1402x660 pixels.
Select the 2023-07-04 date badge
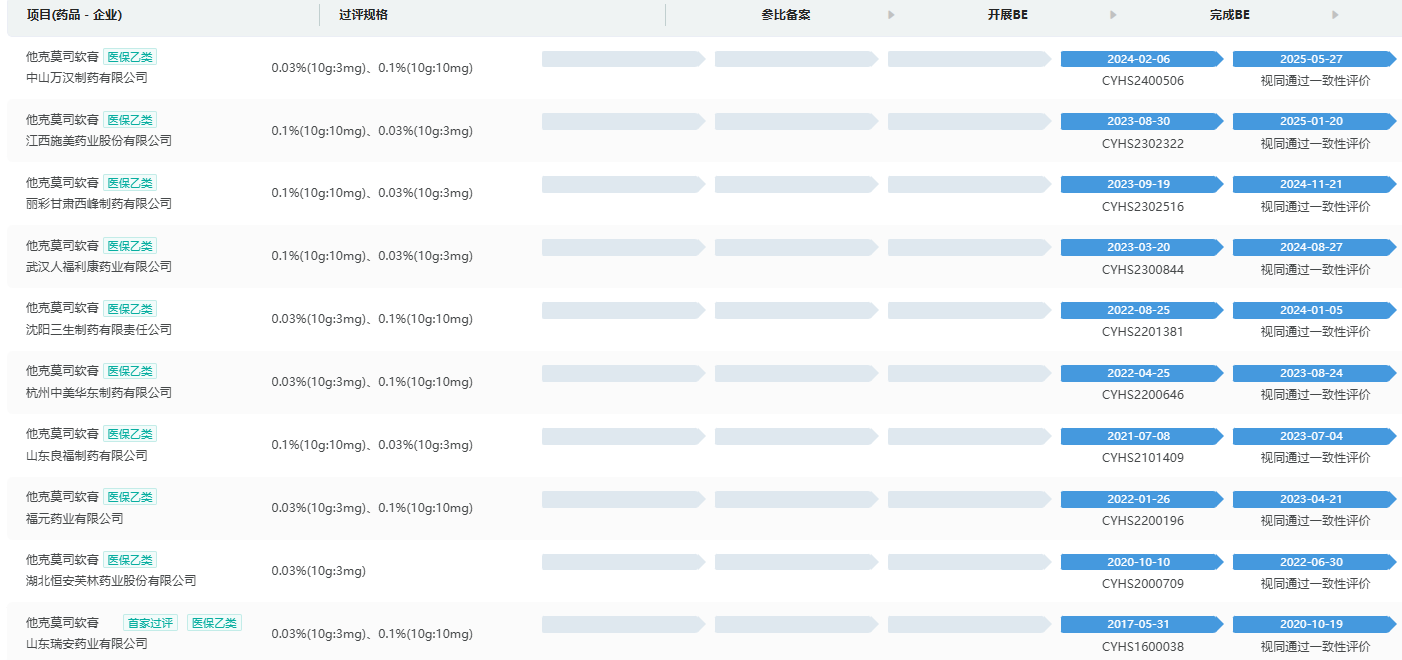click(x=1313, y=436)
